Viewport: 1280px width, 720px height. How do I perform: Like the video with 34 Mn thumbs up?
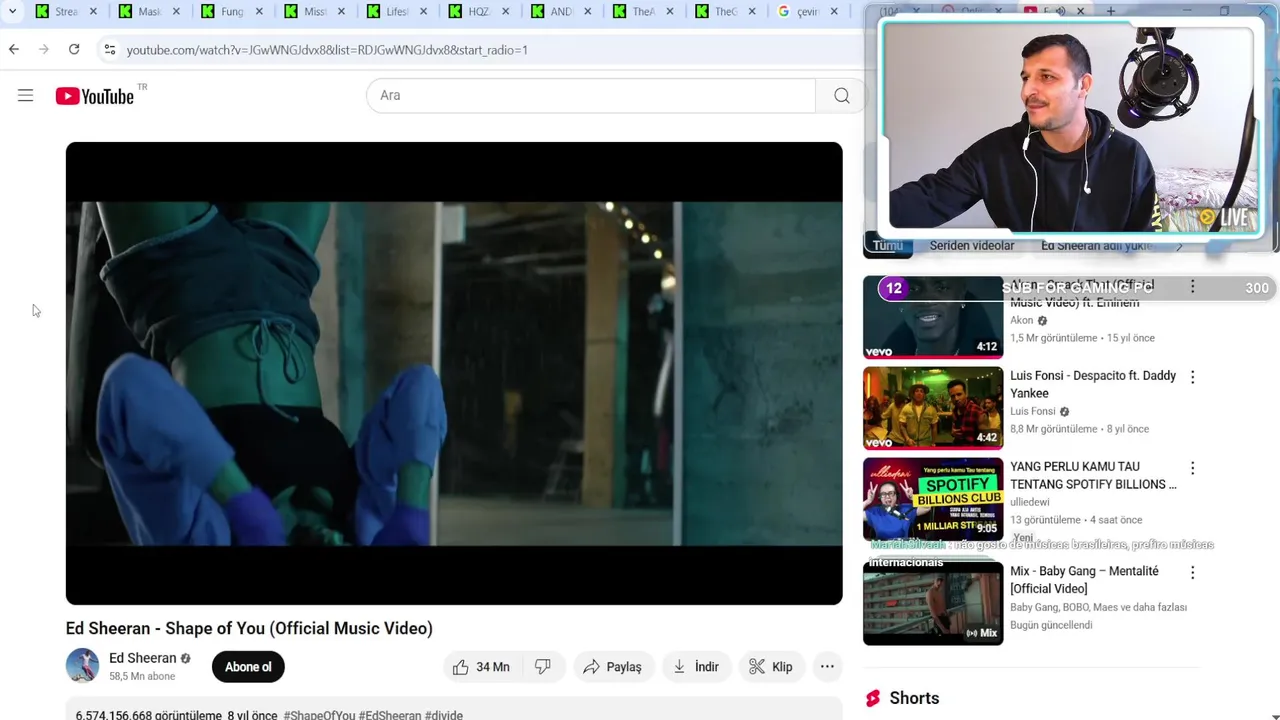[481, 667]
